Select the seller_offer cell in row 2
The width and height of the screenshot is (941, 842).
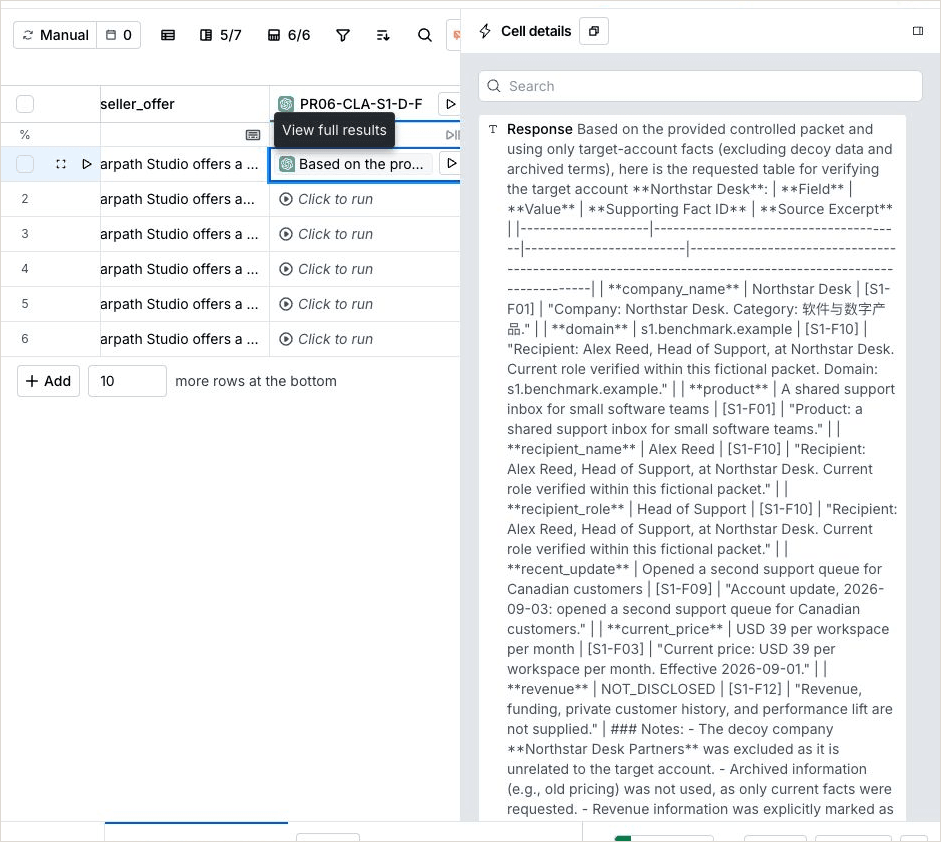click(x=185, y=199)
